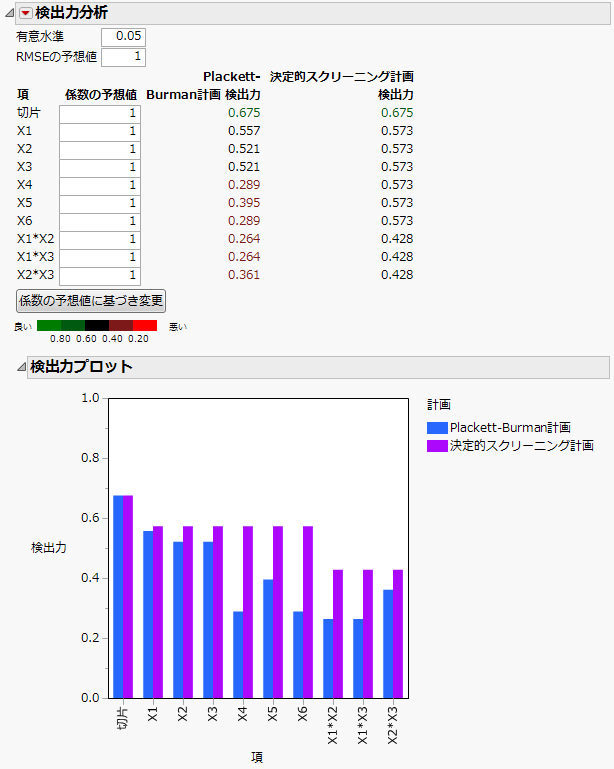Viewport: 614px width, 769px height.
Task: Open the red triangle menu for 検出力分析
Action: pyautogui.click(x=26, y=13)
